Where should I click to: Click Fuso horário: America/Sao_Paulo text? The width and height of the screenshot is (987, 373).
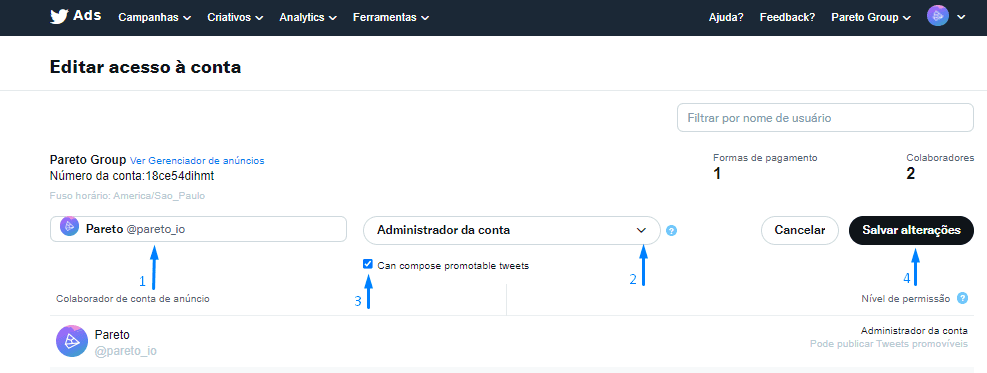(x=127, y=196)
